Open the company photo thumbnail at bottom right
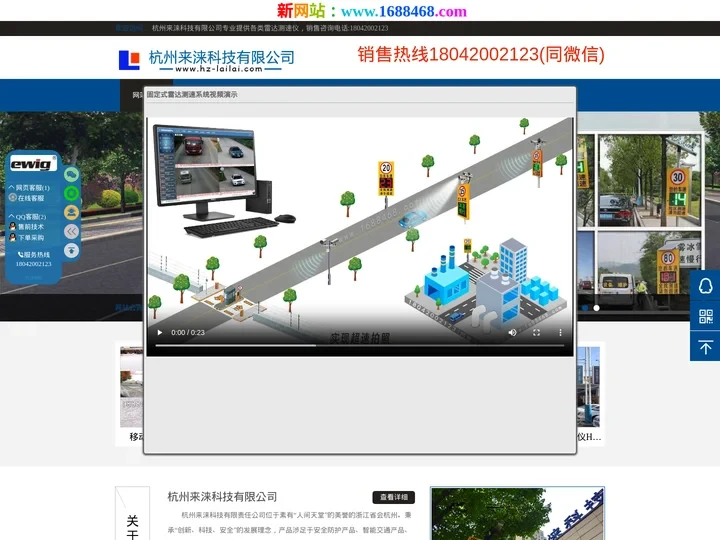This screenshot has width=720, height=540. pos(518,514)
